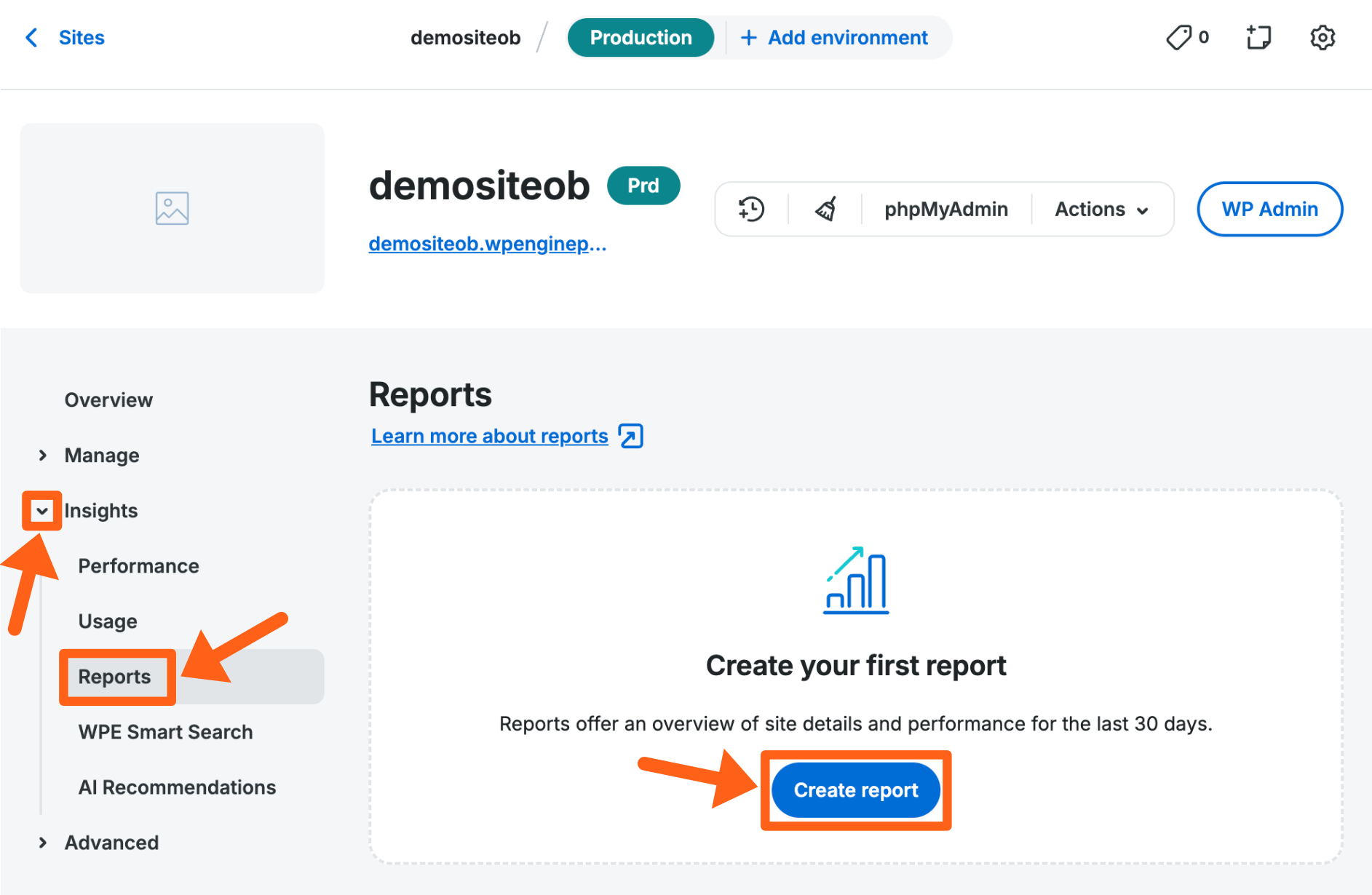Click the clear cache broom icon
This screenshot has width=1372, height=895.
pos(825,210)
